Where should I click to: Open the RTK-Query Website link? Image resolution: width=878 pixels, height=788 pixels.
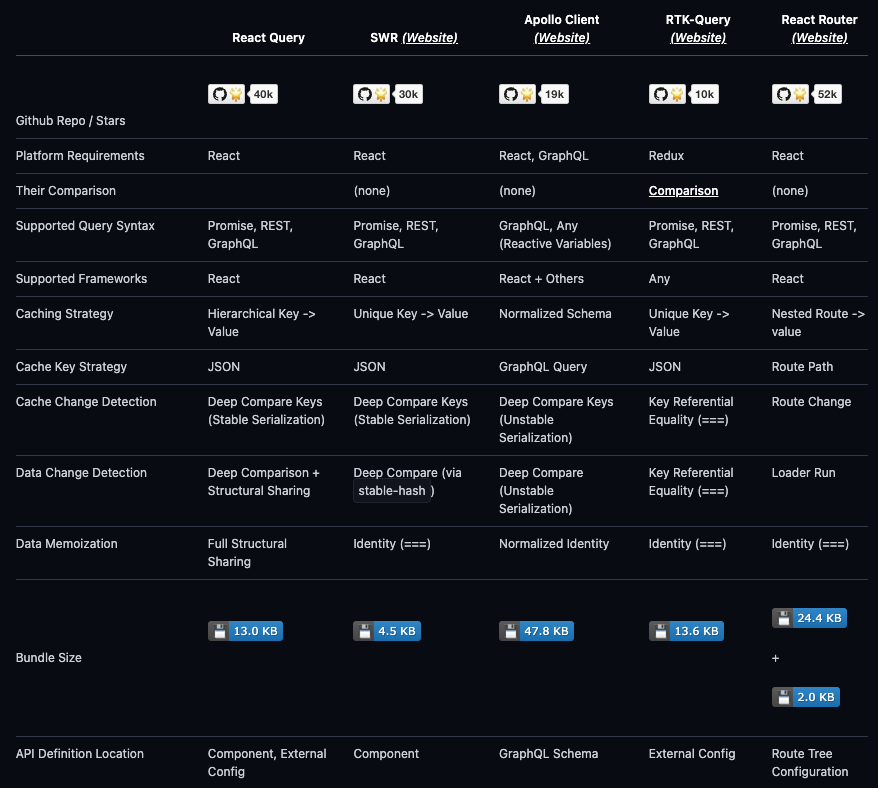click(x=698, y=38)
